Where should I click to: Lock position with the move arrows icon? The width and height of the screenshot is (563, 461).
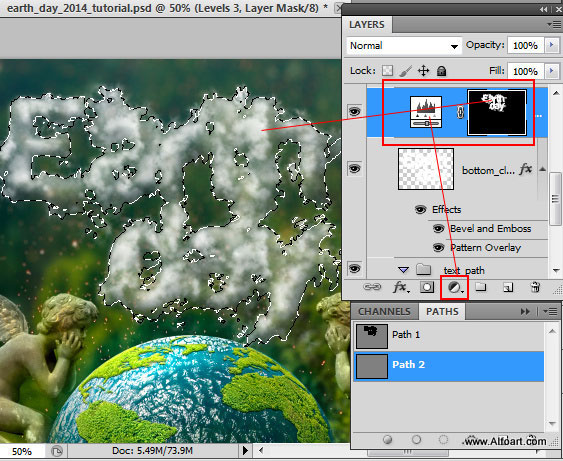point(424,71)
